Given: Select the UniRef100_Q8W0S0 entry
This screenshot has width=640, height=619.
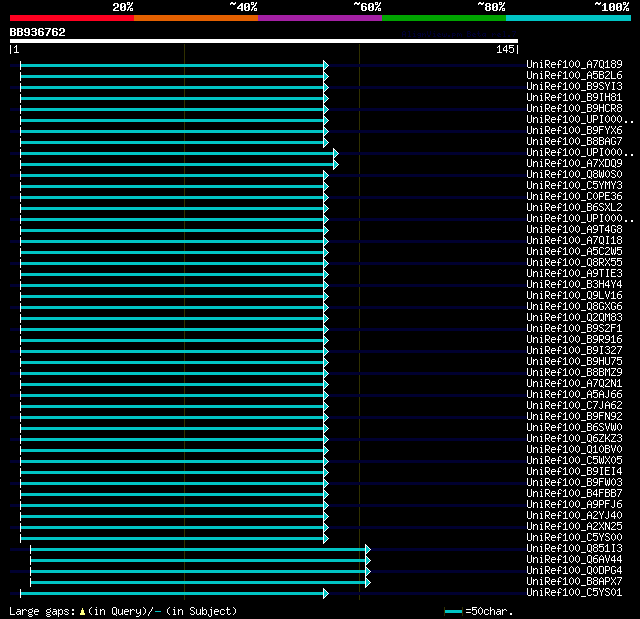Looking at the screenshot, I should click(574, 175).
